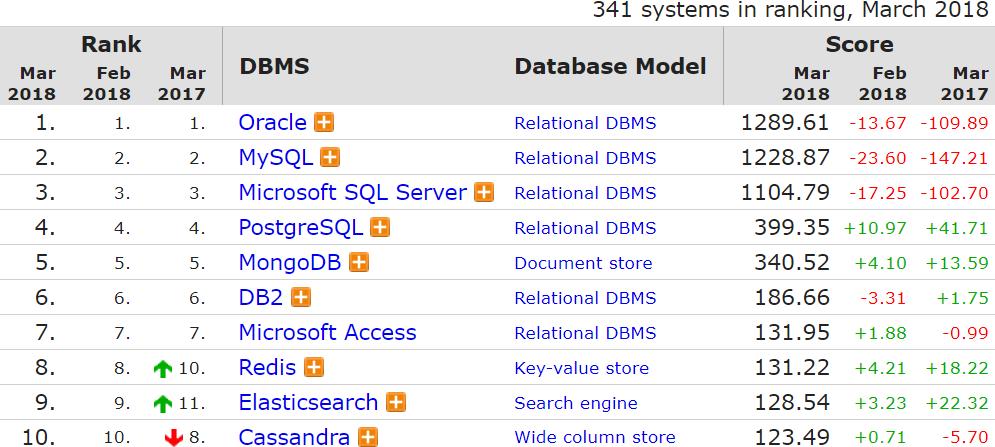Click the +4.21 monthly change value

coord(881,368)
